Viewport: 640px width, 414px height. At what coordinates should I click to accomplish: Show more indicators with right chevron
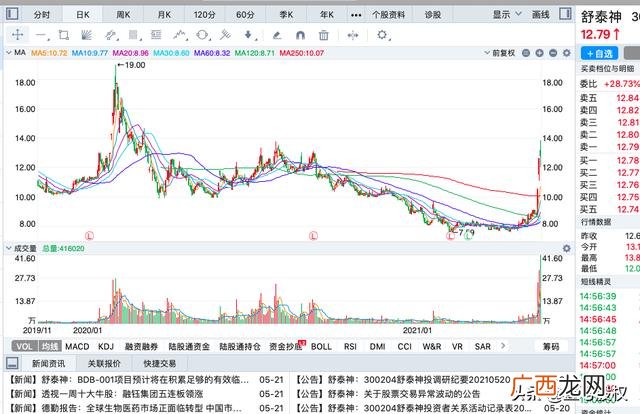503,346
